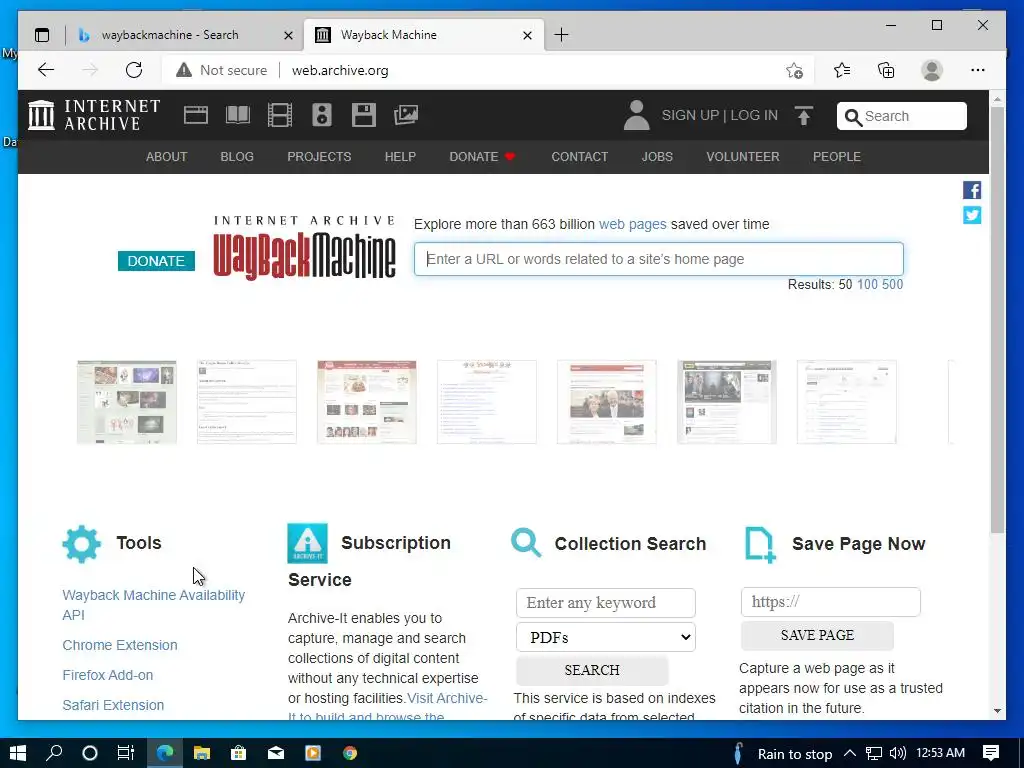This screenshot has width=1024, height=768.
Task: Click the https:// save page field
Action: [830, 602]
